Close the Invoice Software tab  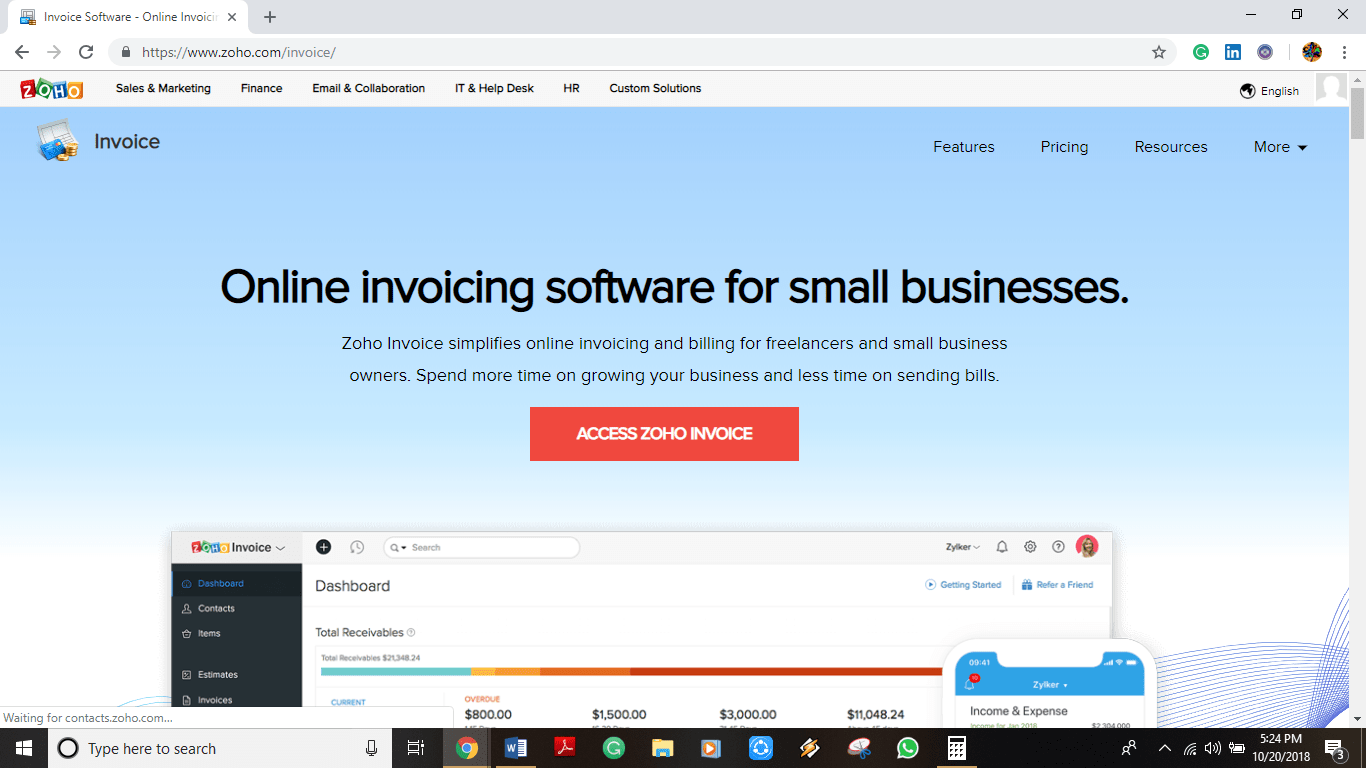point(232,17)
